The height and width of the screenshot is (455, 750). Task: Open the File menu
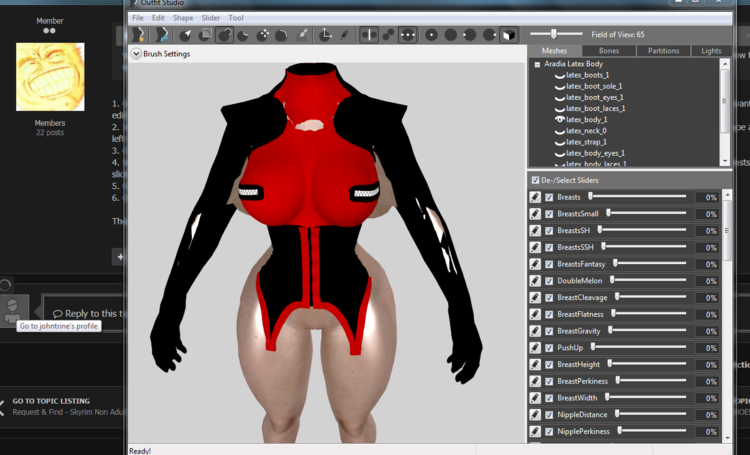click(x=138, y=18)
